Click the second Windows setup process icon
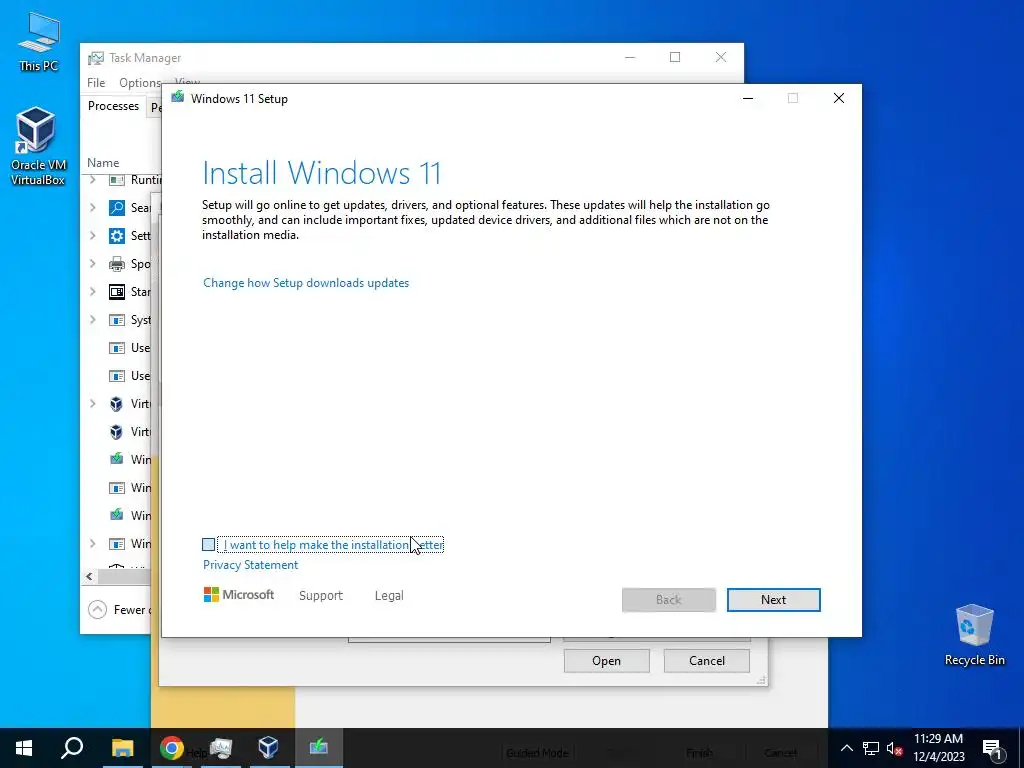The width and height of the screenshot is (1024, 768). [117, 515]
